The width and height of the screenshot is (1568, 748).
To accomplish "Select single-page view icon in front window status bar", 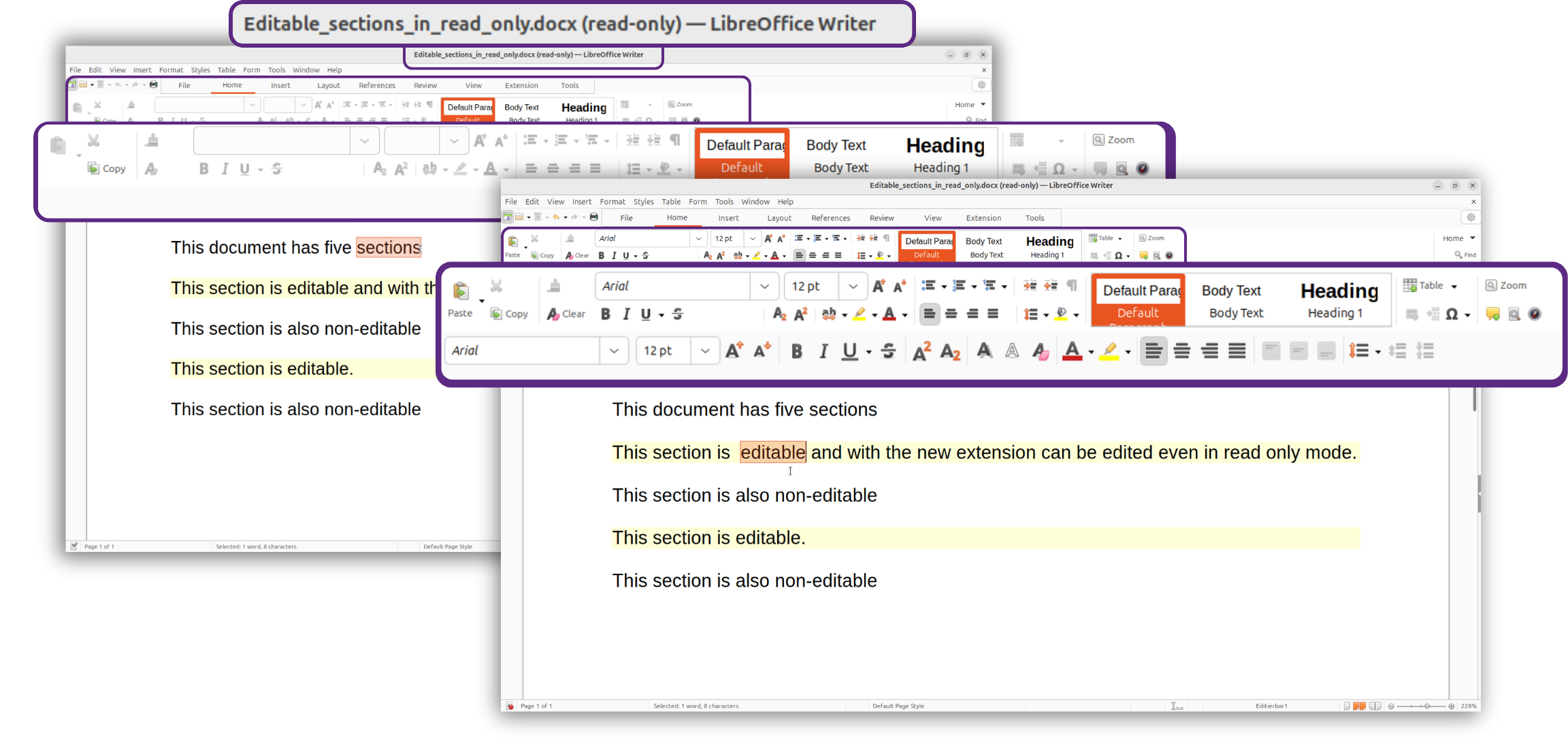I will pos(1346,706).
